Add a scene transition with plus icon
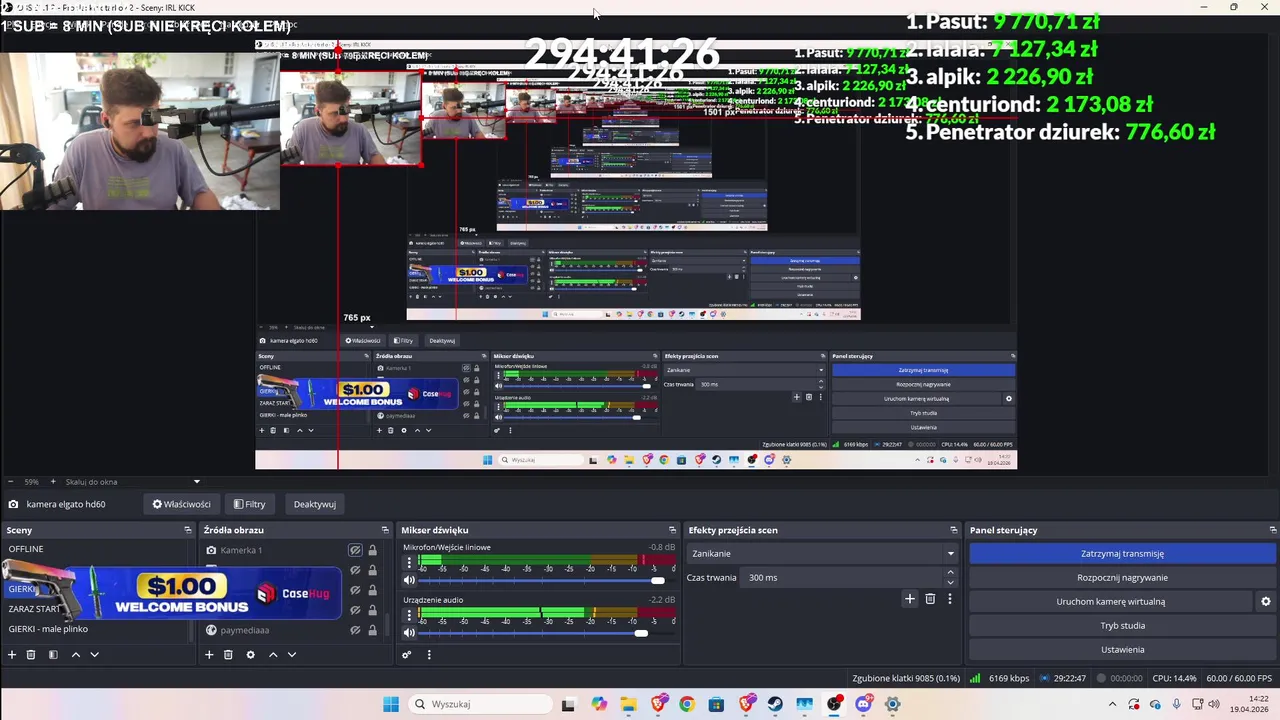The image size is (1280, 720). (x=910, y=599)
